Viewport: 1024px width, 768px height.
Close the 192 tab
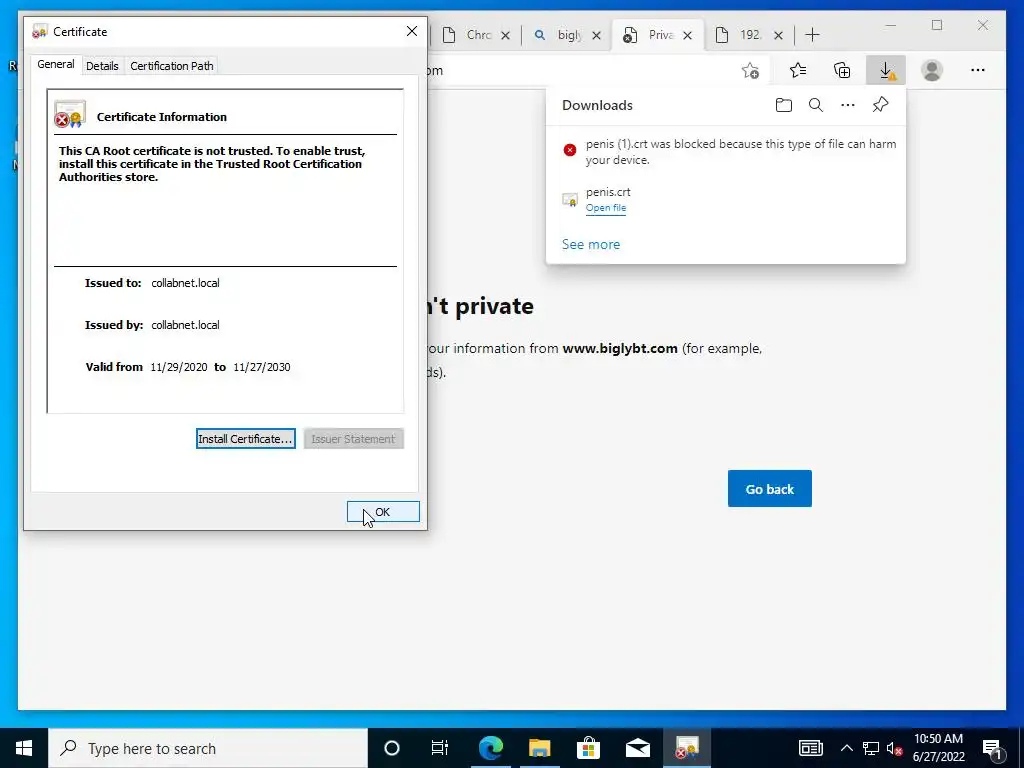778,35
